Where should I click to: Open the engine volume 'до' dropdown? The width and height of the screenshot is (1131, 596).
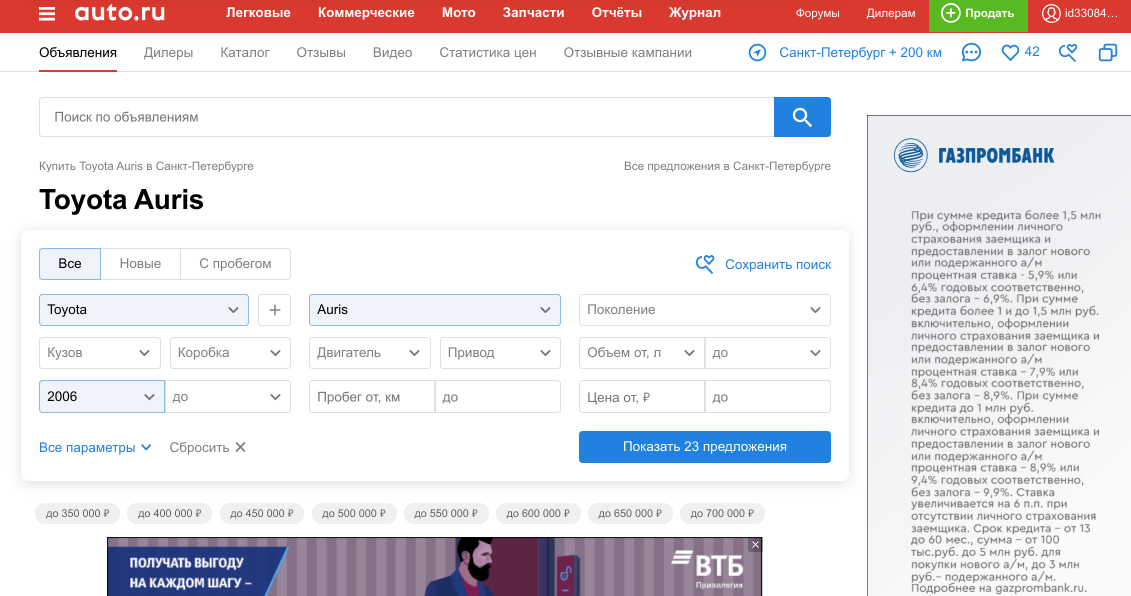[767, 353]
